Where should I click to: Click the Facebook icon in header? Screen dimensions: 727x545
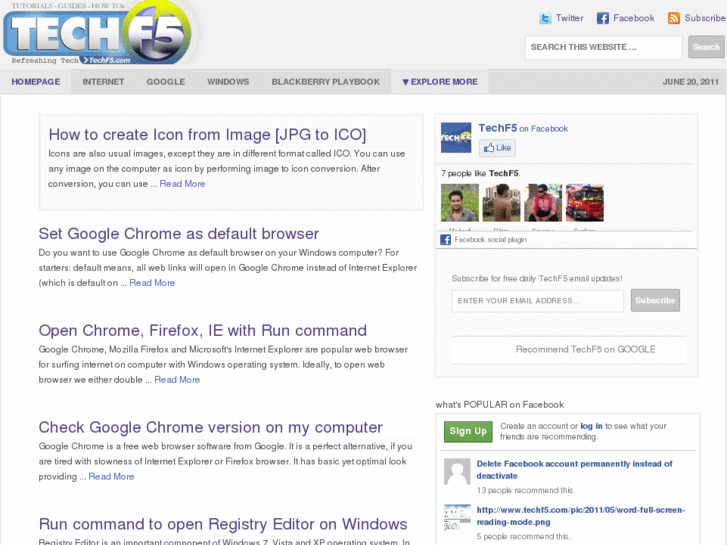(x=602, y=18)
